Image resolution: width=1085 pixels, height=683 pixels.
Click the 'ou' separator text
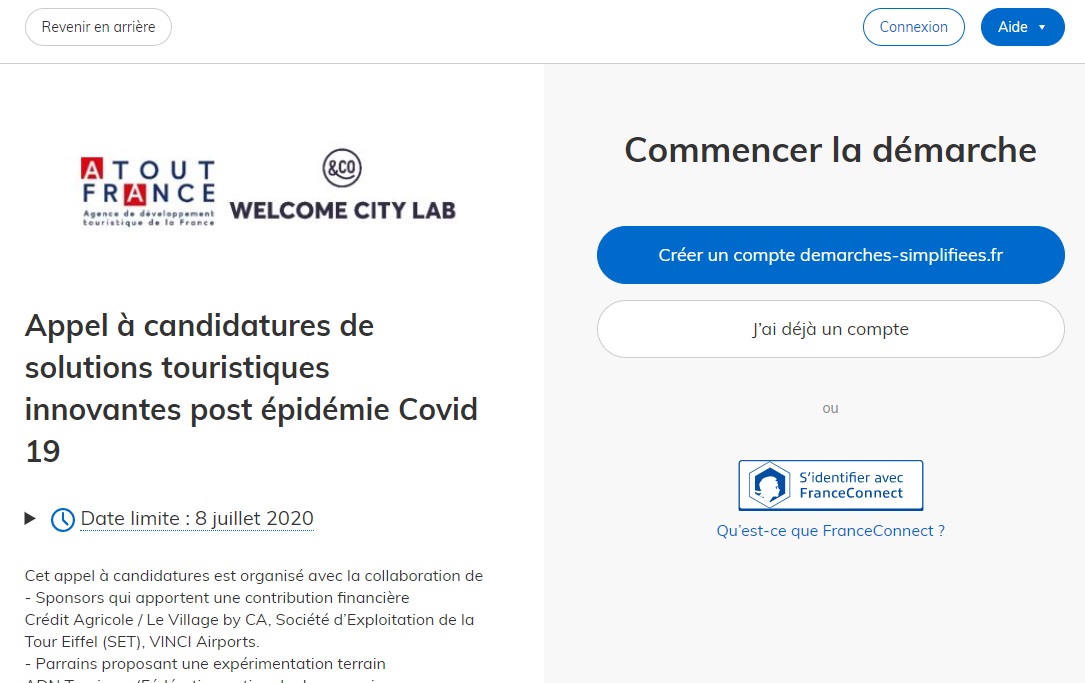(x=830, y=408)
